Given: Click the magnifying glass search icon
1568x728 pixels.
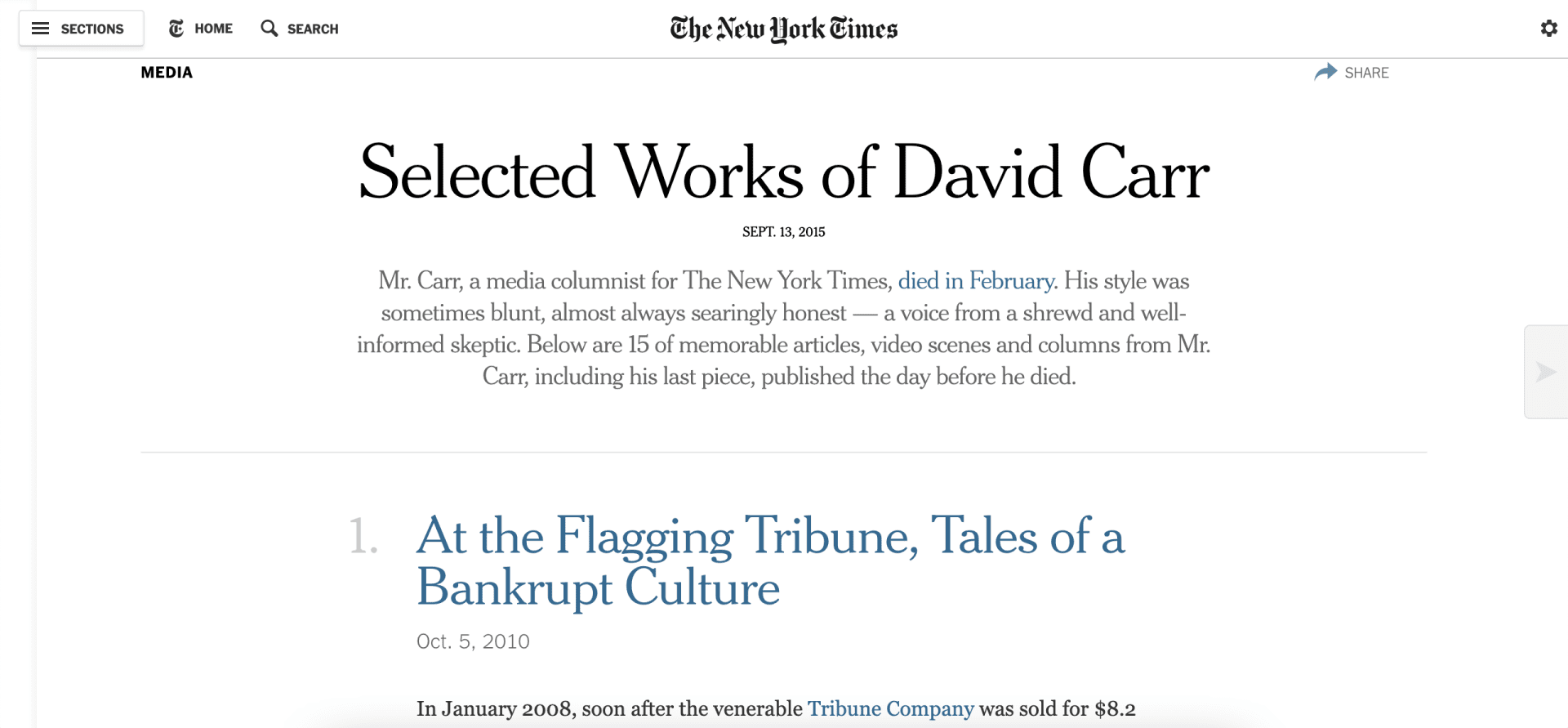Looking at the screenshot, I should click(x=269, y=29).
